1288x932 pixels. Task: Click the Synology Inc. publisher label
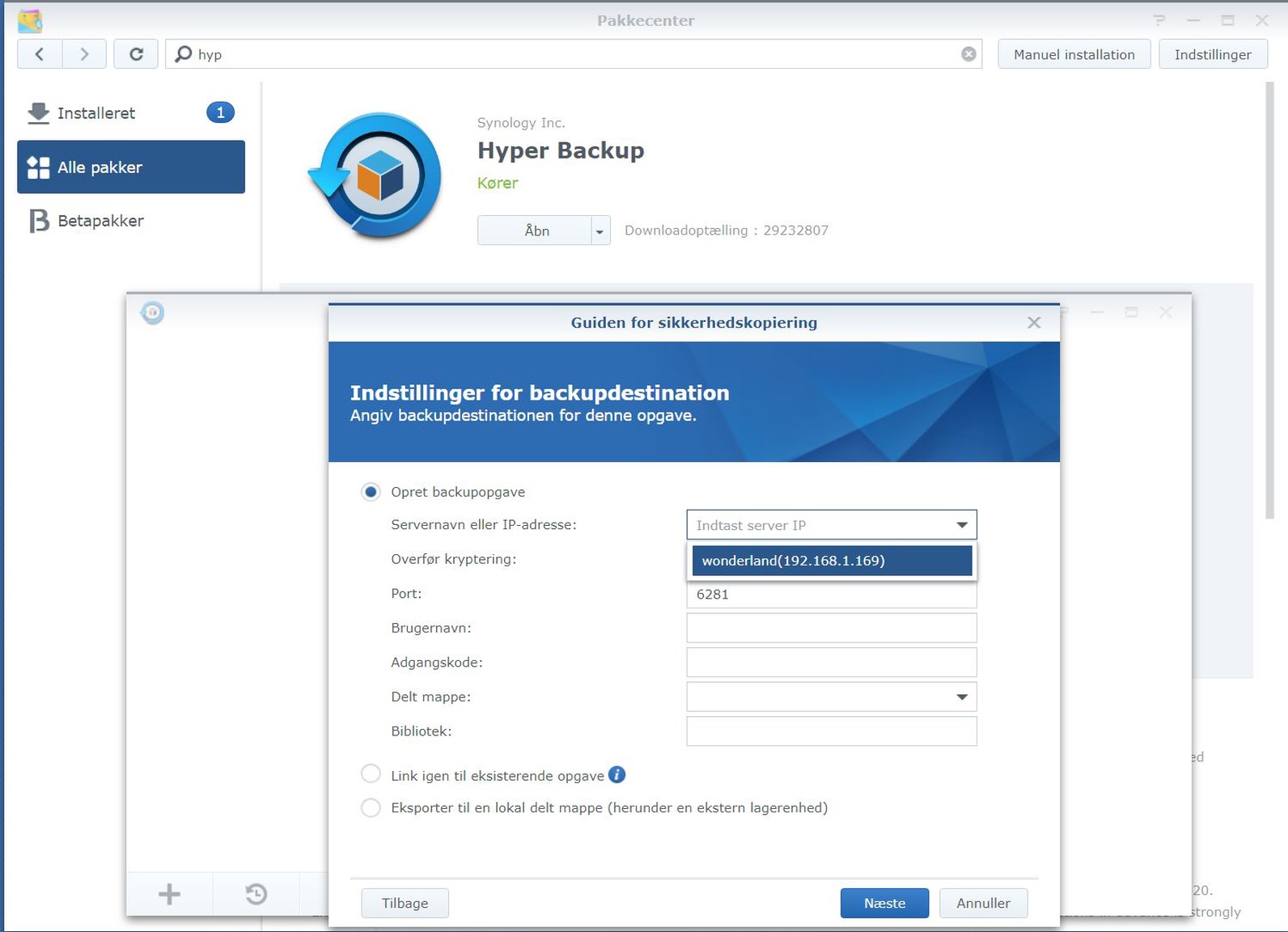[521, 122]
